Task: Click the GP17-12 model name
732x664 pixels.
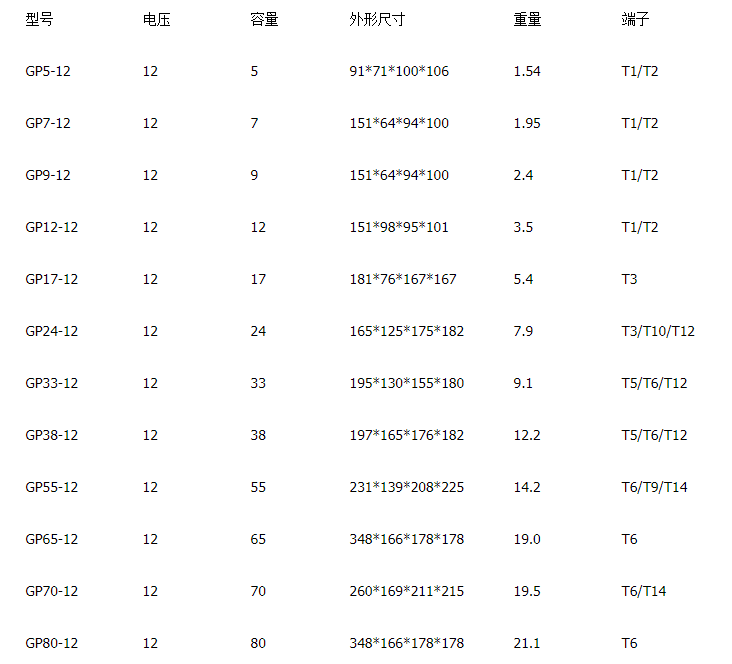Action: 51,279
